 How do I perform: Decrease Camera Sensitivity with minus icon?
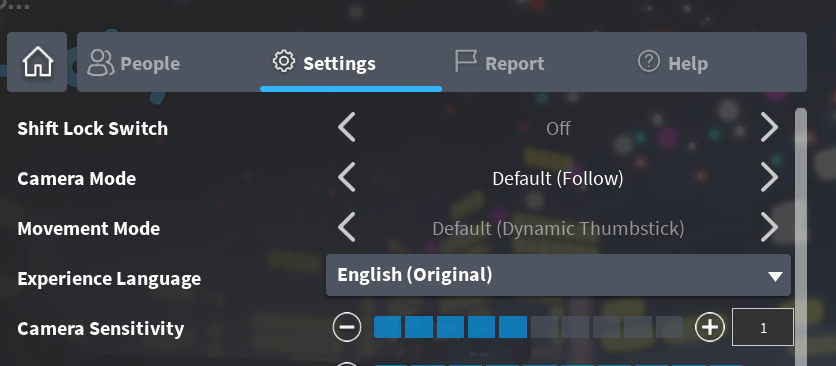click(x=347, y=327)
